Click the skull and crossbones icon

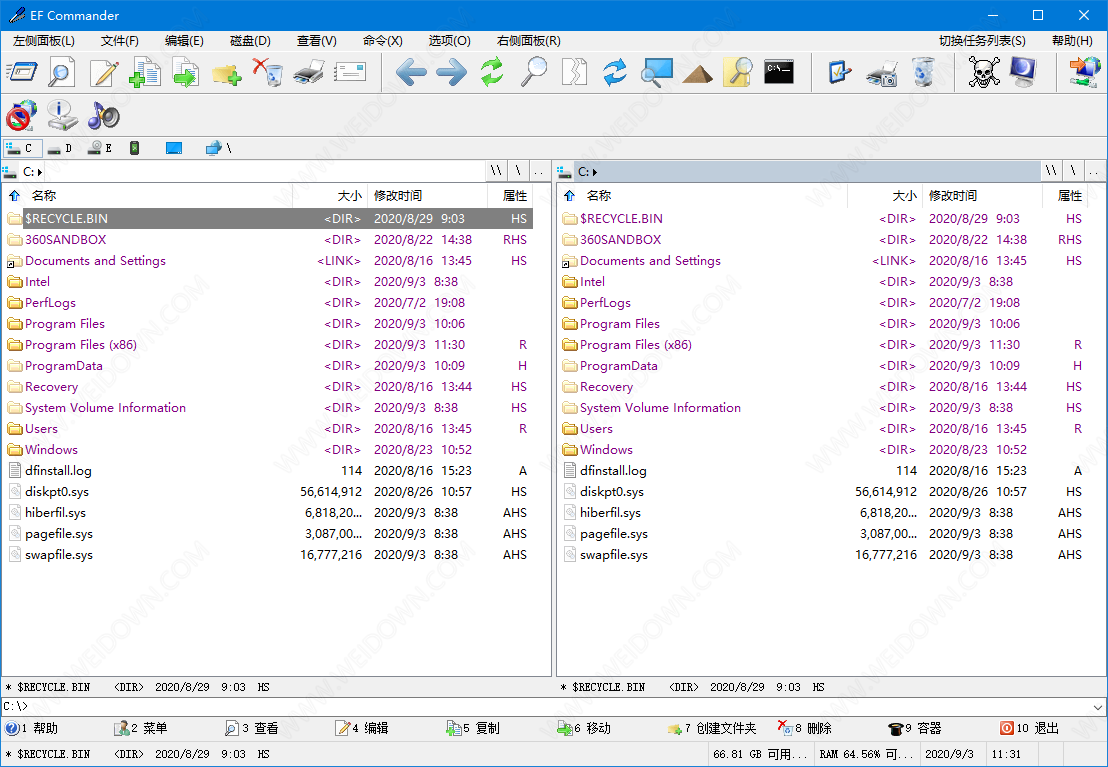(984, 72)
